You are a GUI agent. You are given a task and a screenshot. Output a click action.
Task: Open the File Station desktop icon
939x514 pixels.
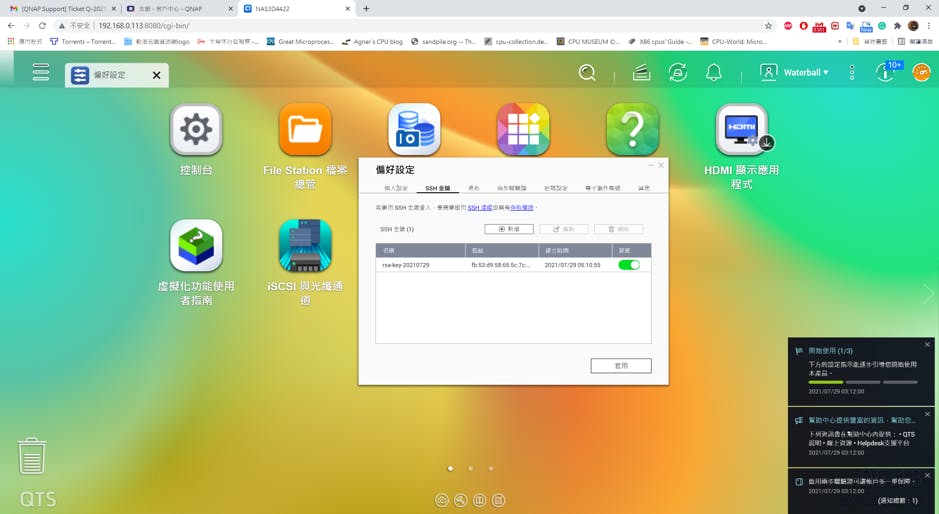pyautogui.click(x=305, y=130)
